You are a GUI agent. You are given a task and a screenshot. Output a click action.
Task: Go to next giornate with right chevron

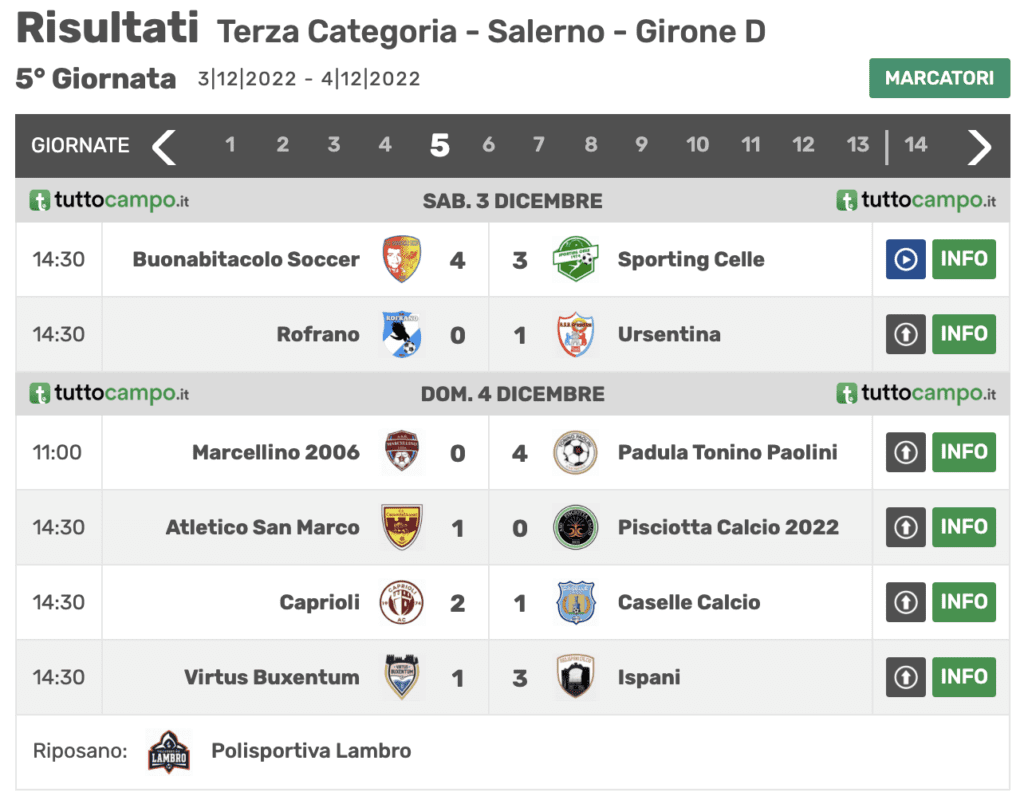(979, 147)
